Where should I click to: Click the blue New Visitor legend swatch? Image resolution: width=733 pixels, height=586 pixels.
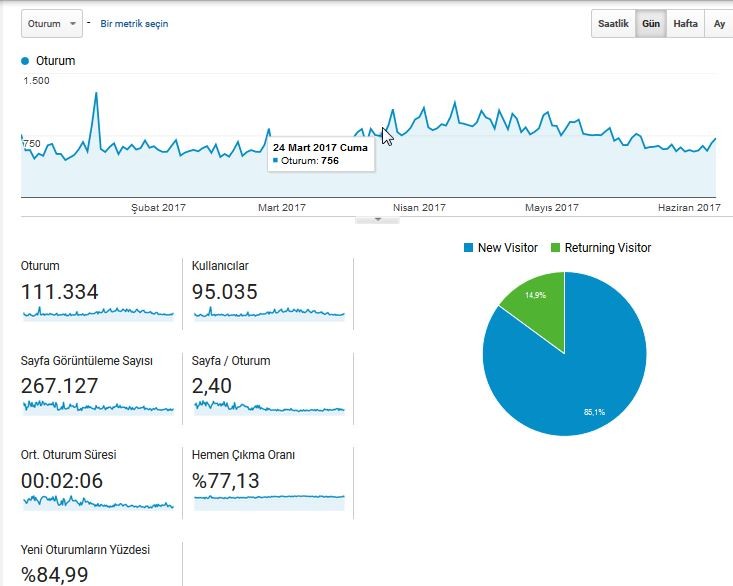click(x=468, y=248)
